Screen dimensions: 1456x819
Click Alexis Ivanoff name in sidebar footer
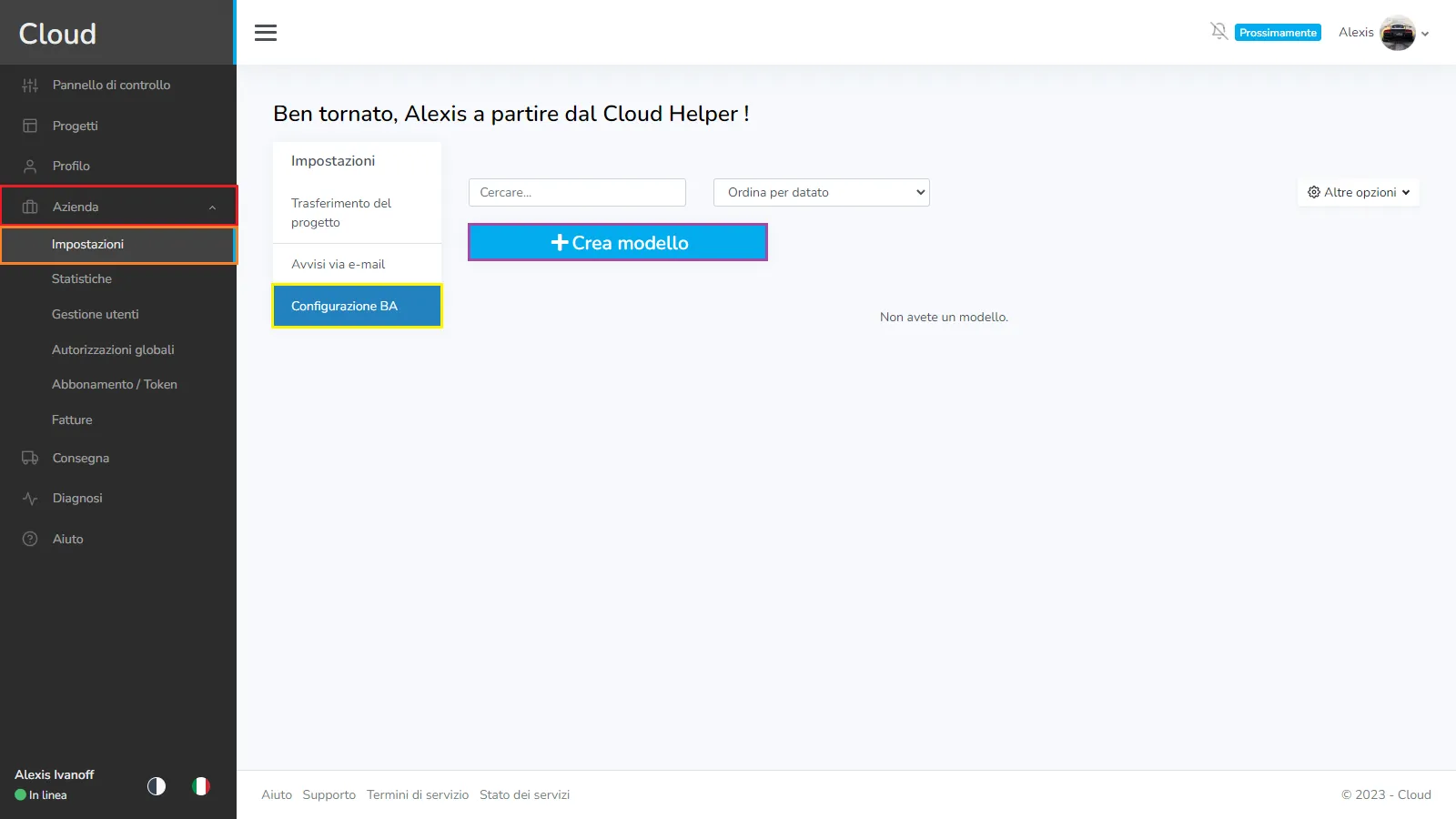click(x=55, y=774)
